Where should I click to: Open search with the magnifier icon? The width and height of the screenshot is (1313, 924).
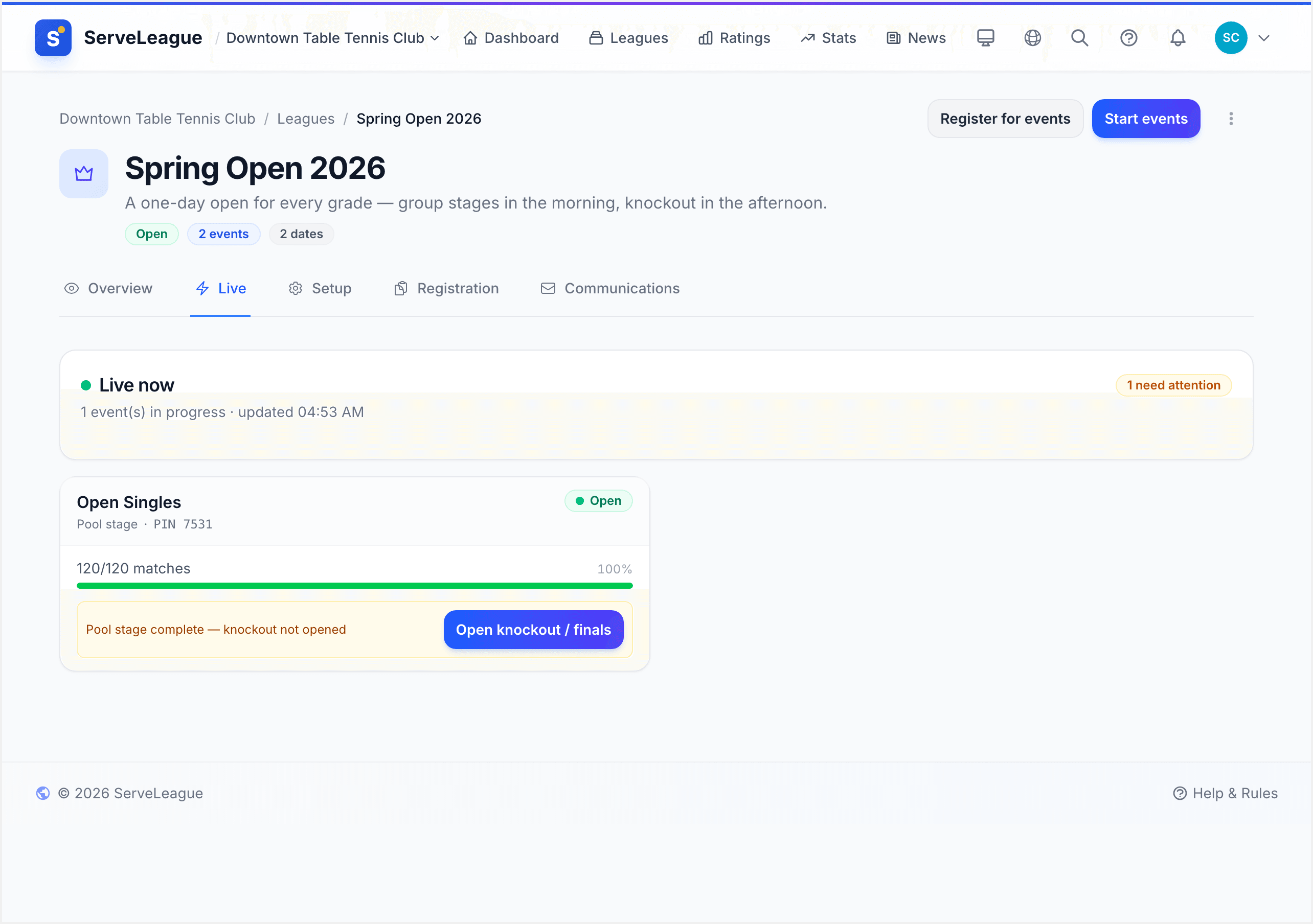point(1080,38)
